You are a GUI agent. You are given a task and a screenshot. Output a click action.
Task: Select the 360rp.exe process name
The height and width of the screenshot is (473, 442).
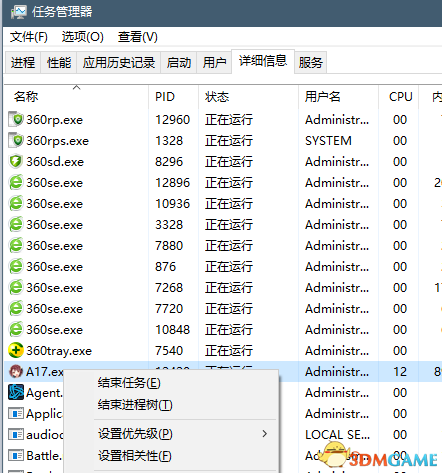pyautogui.click(x=55, y=120)
